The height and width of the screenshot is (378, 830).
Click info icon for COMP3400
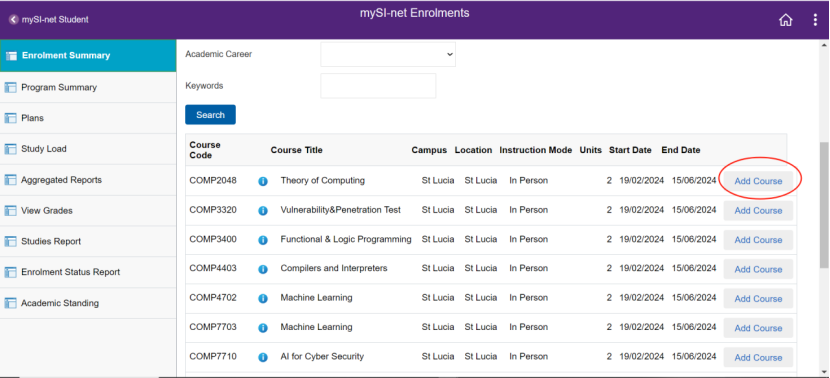pyautogui.click(x=263, y=240)
